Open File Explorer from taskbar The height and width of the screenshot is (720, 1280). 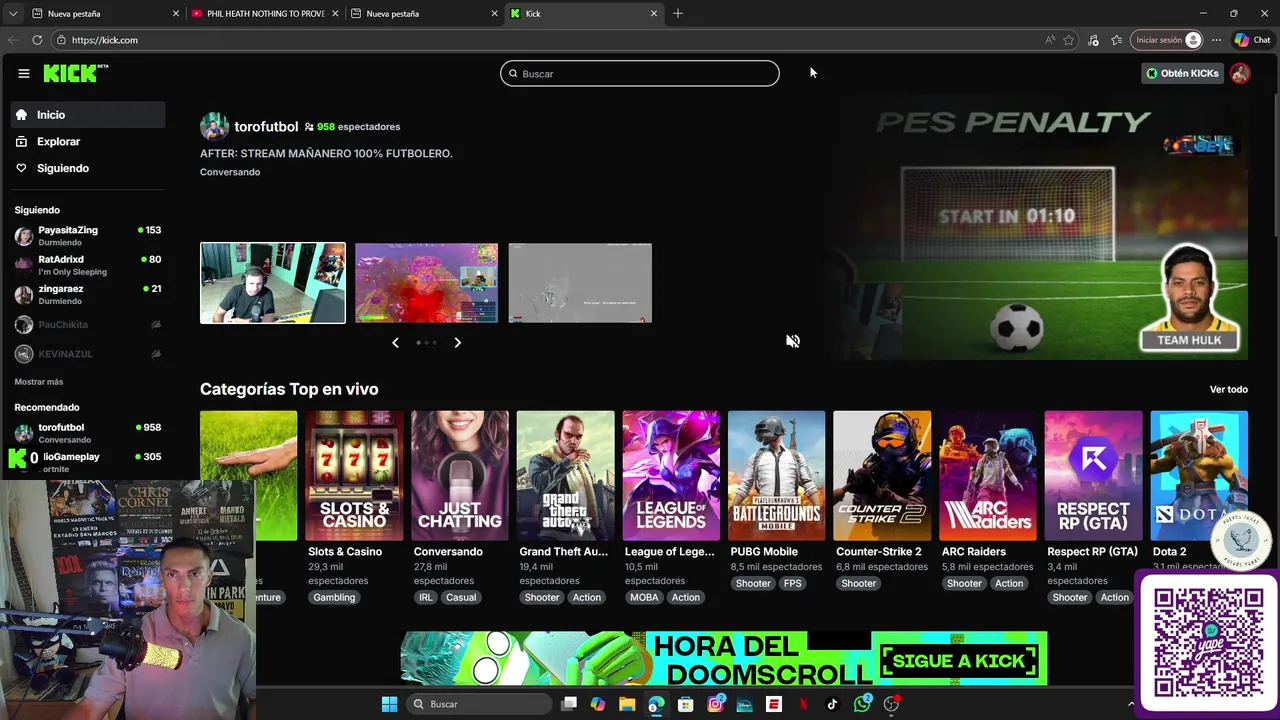point(627,704)
